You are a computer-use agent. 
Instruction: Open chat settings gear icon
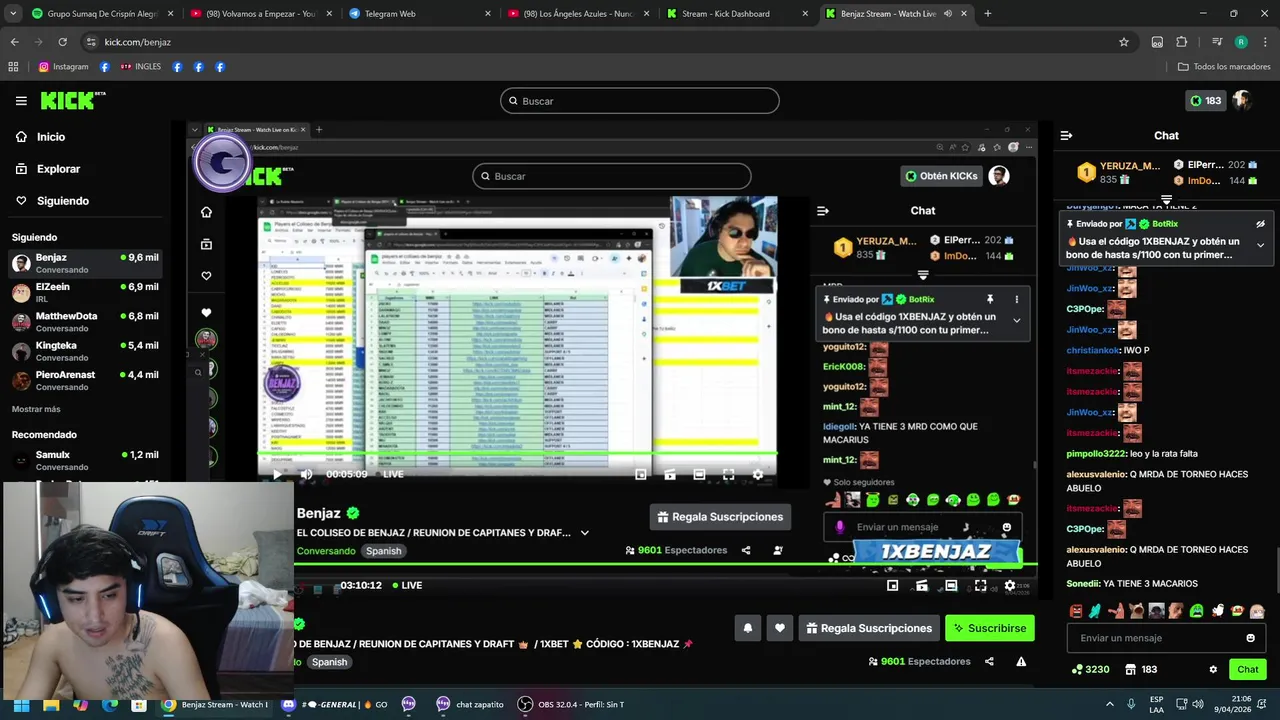point(1213,670)
